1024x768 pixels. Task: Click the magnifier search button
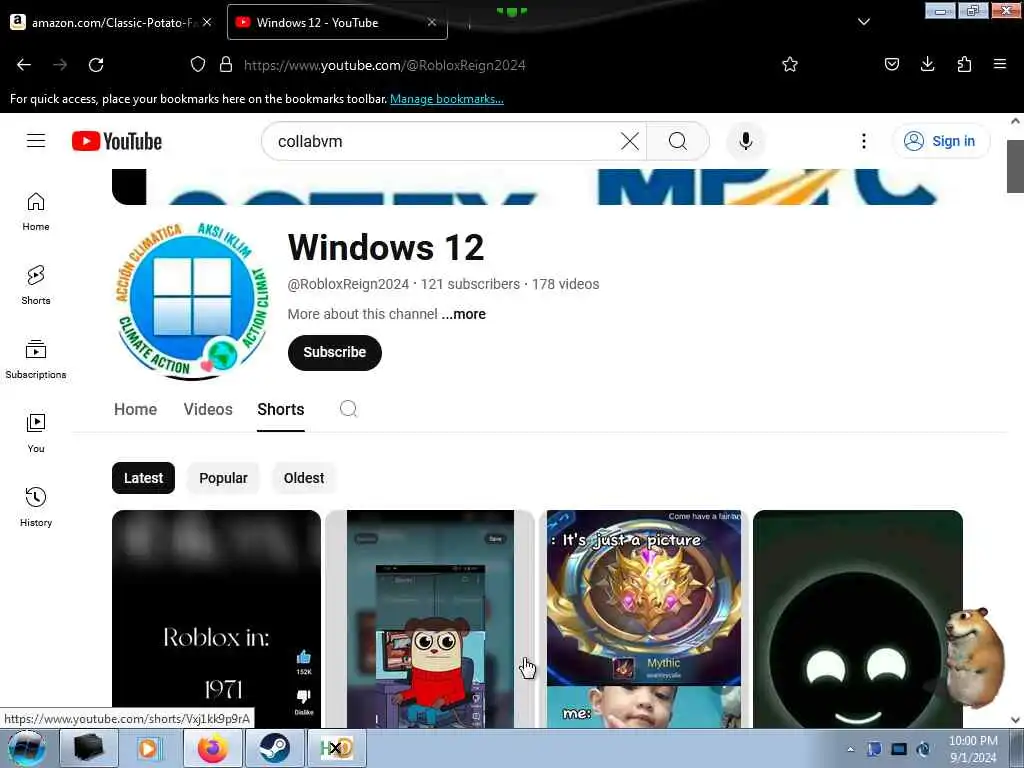(678, 141)
